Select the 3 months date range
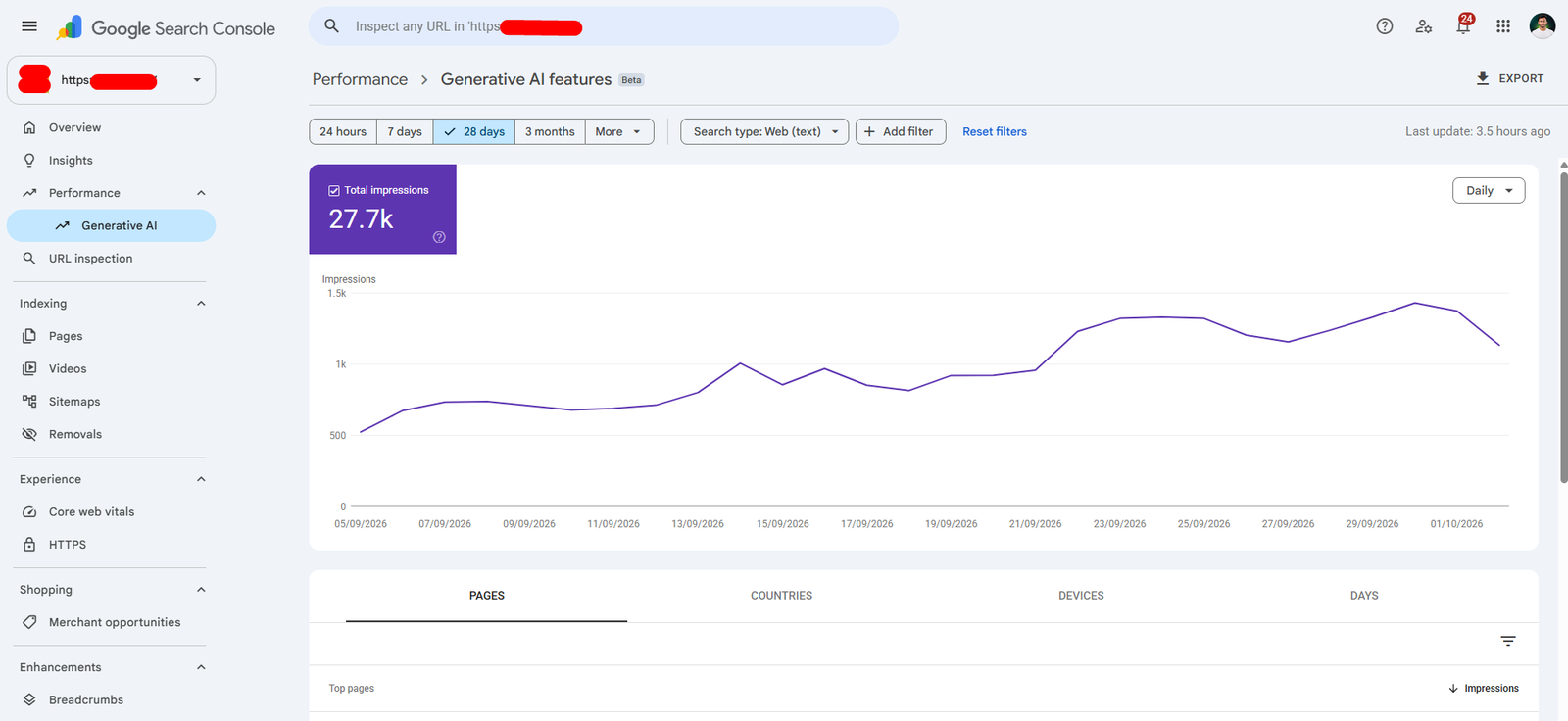Viewport: 1568px width, 721px height. 550,131
